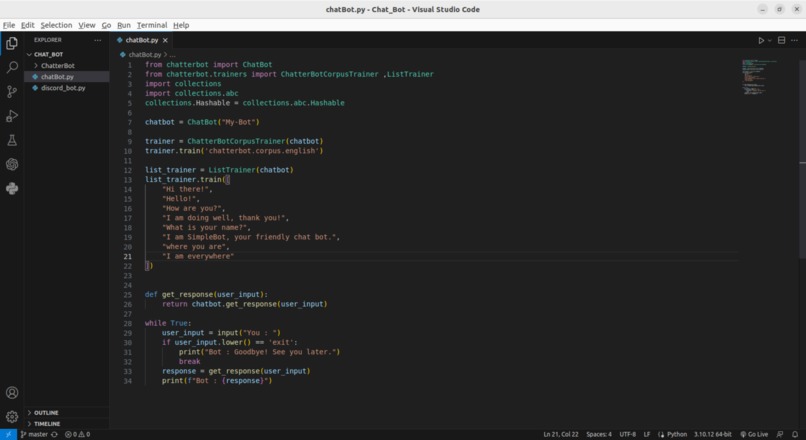The image size is (806, 440).
Task: Open the Terminal menu
Action: point(152,25)
